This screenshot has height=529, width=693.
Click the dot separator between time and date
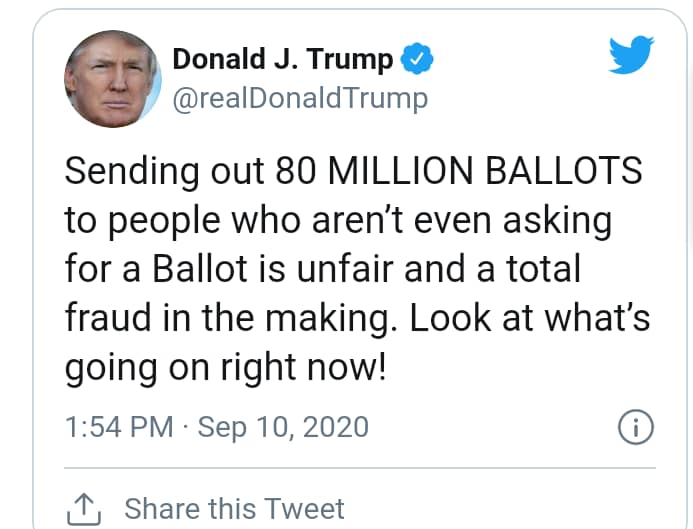pyautogui.click(x=187, y=428)
